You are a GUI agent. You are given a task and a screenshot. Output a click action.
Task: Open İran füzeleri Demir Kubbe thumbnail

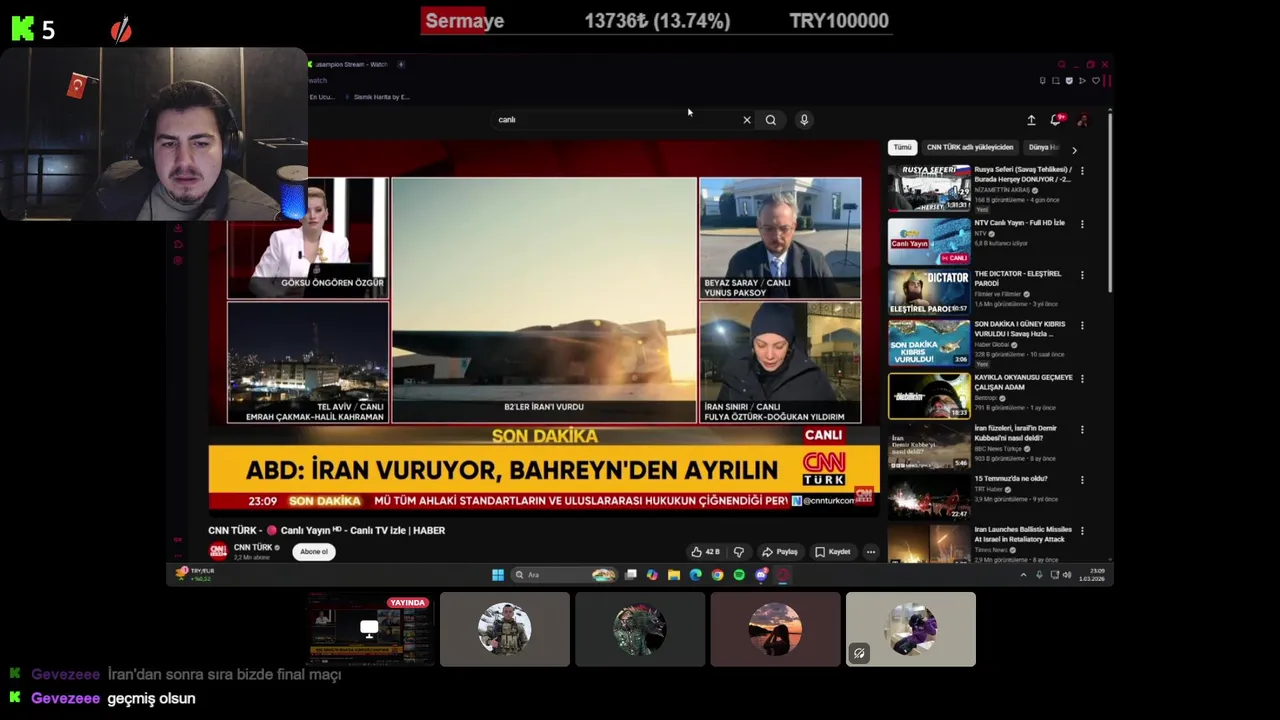point(929,446)
